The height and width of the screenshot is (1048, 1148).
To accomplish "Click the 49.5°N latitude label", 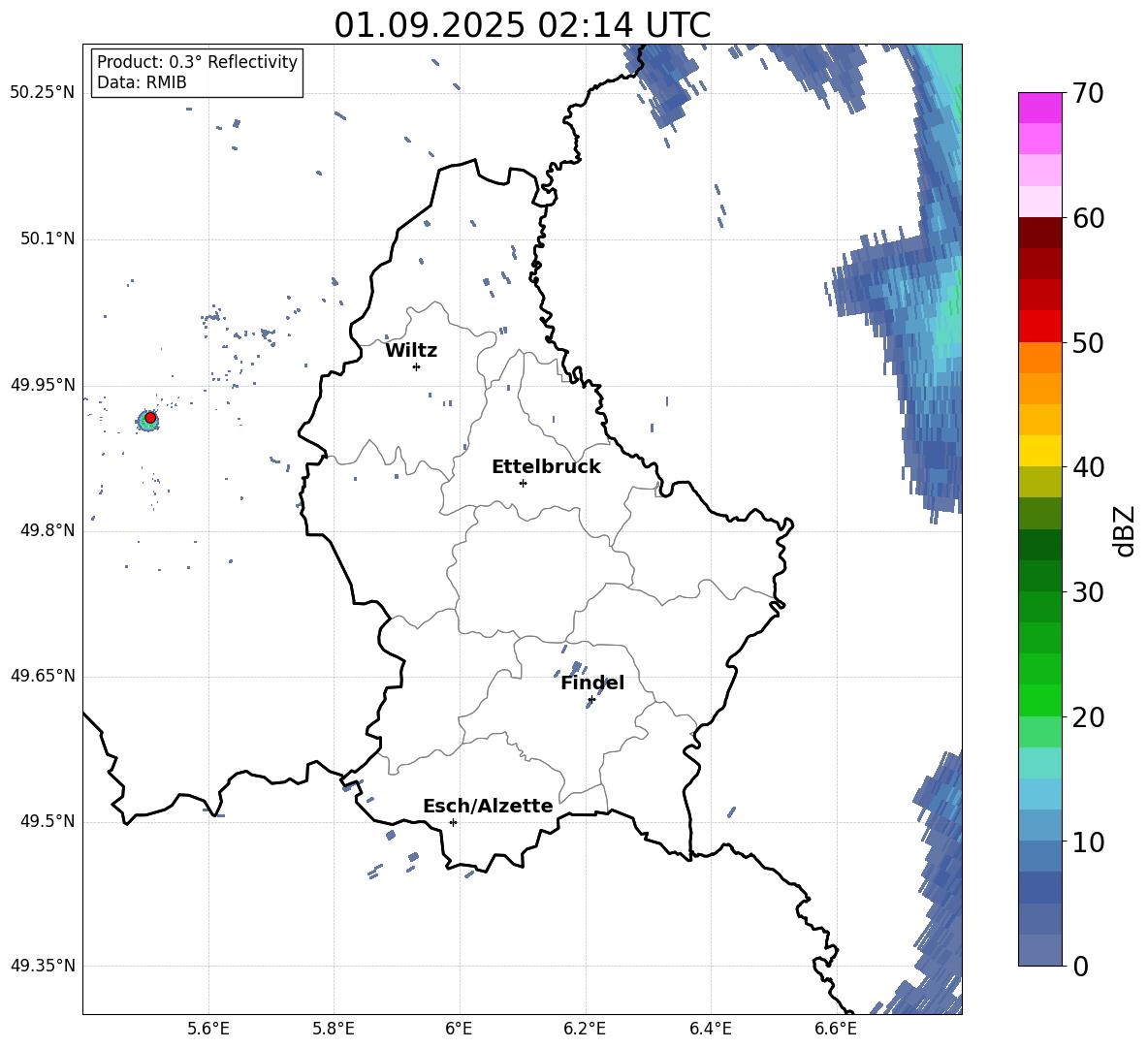I will [48, 821].
